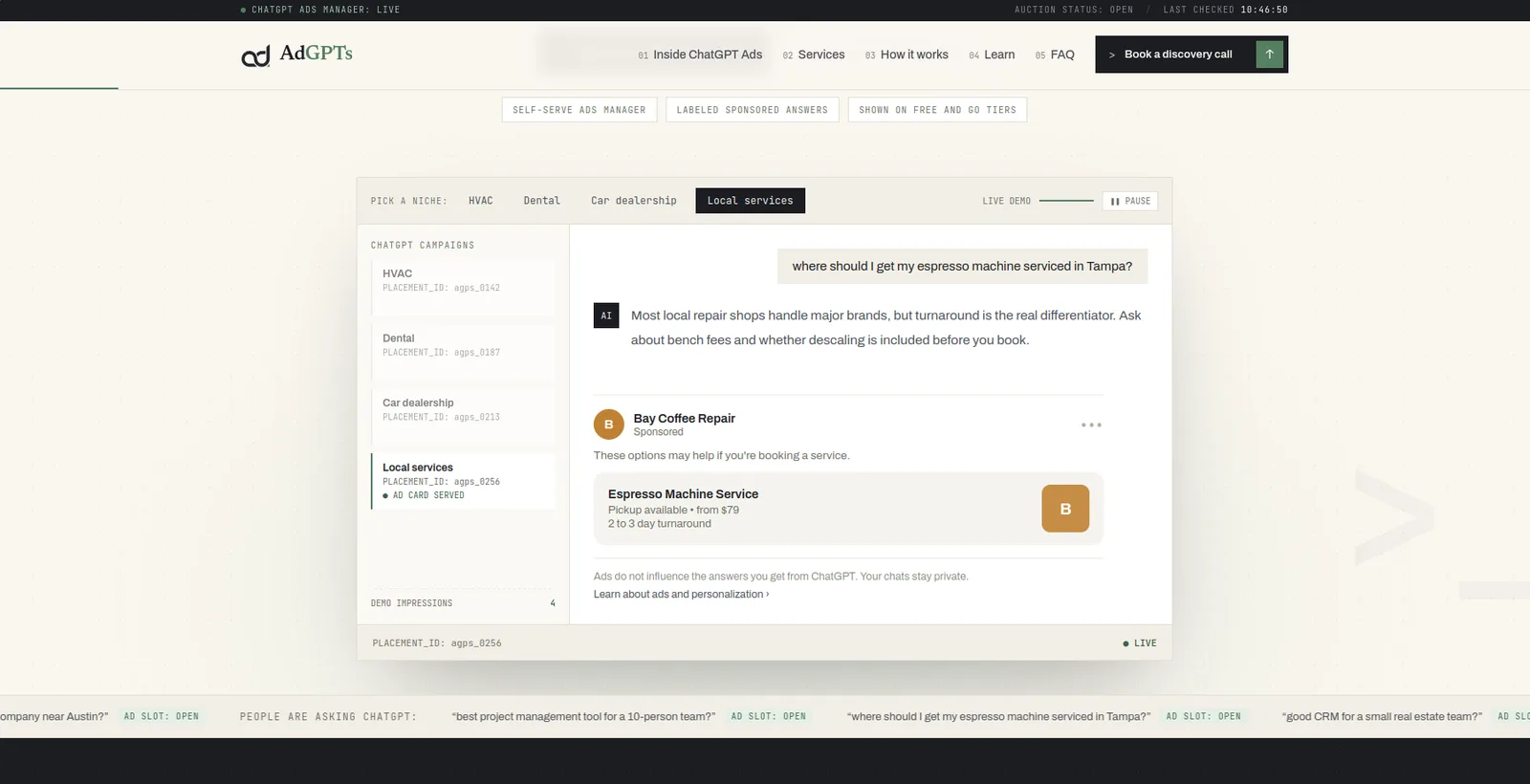The image size is (1530, 784).
Task: Click the Labeled Sponsored Answers tag
Action: coord(753,110)
